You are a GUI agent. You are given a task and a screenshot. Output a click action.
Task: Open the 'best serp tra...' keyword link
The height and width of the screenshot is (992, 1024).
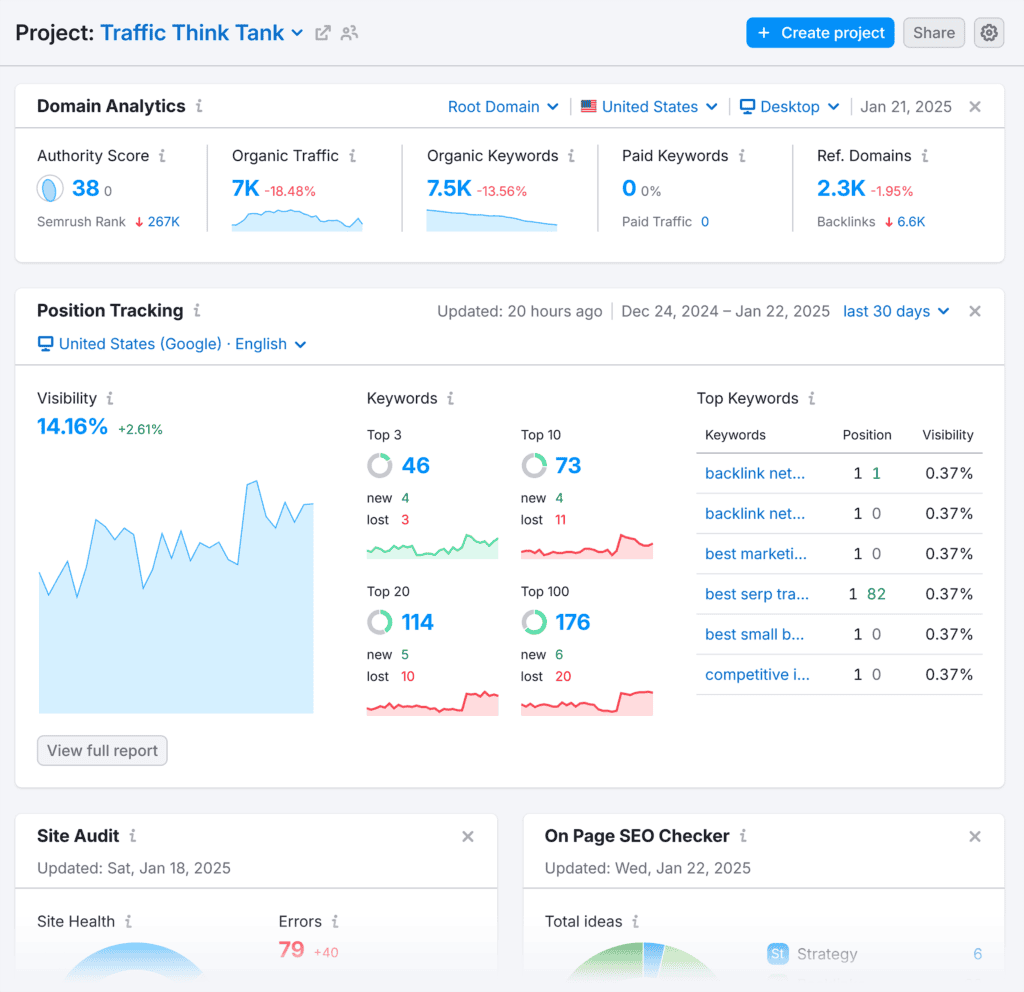point(756,594)
